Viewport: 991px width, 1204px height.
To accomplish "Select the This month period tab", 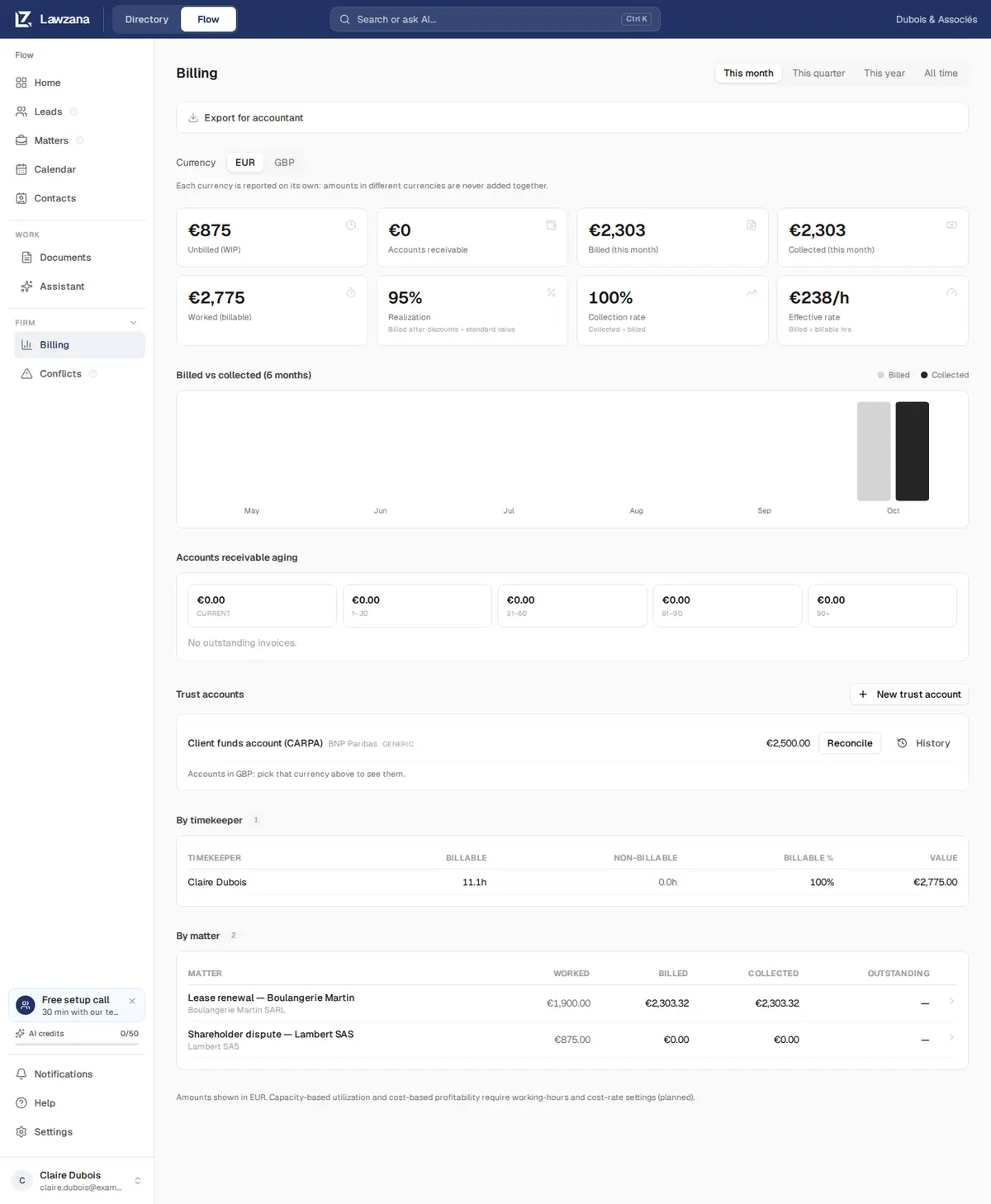I will (x=748, y=73).
